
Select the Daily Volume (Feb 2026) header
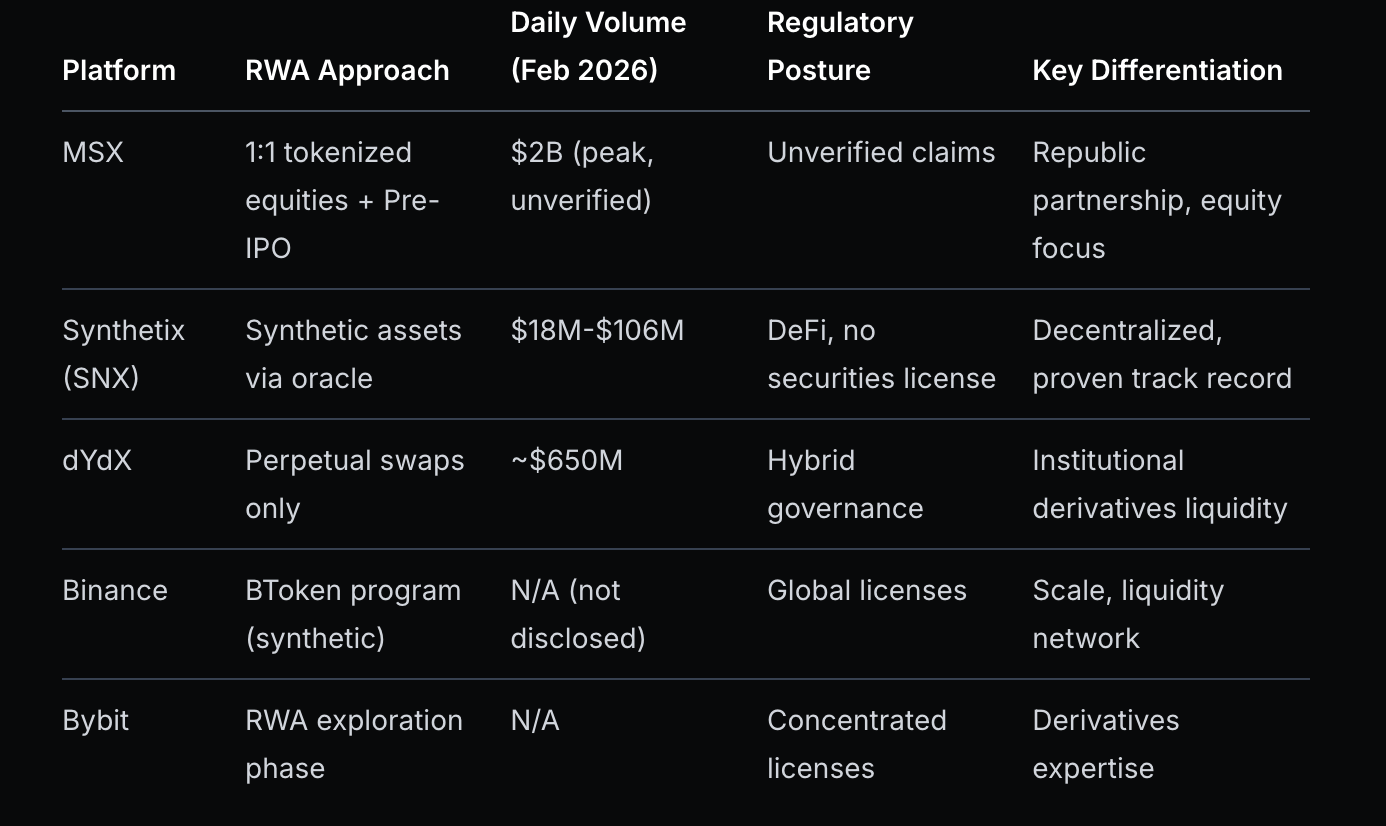point(598,46)
